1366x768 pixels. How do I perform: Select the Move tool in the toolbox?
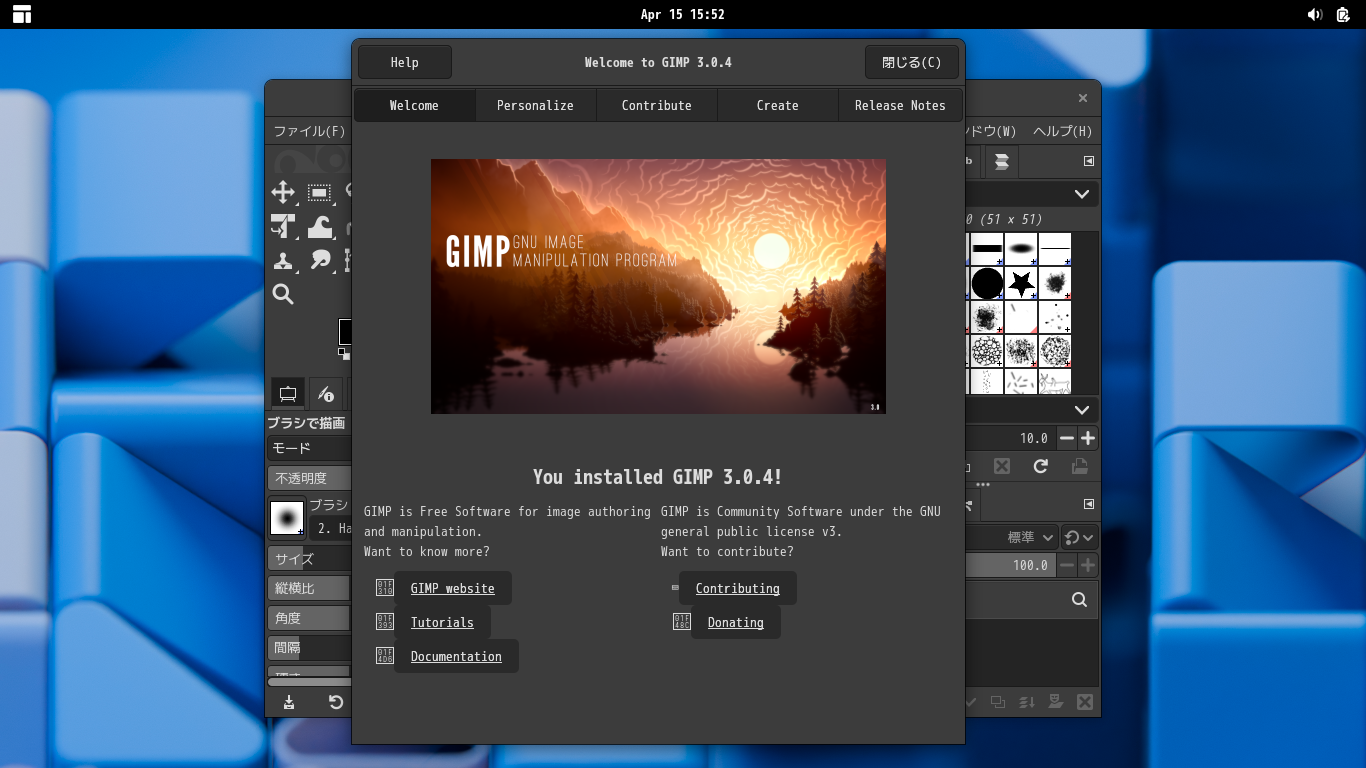tap(283, 193)
